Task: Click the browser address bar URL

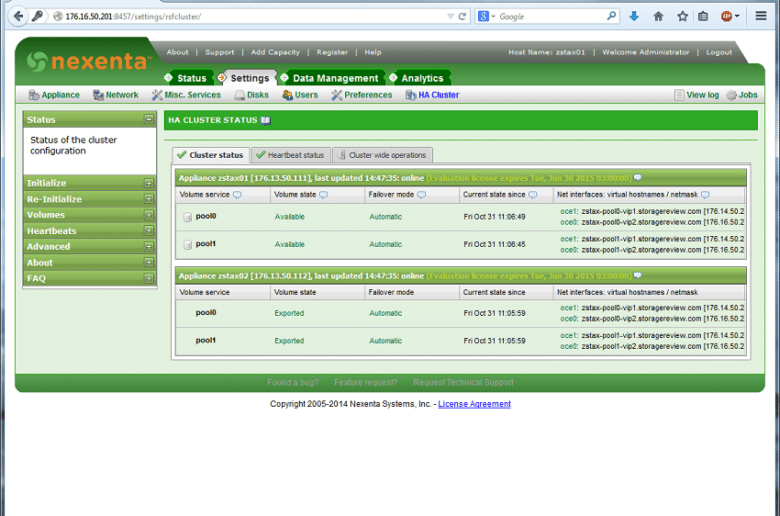Action: click(x=133, y=16)
